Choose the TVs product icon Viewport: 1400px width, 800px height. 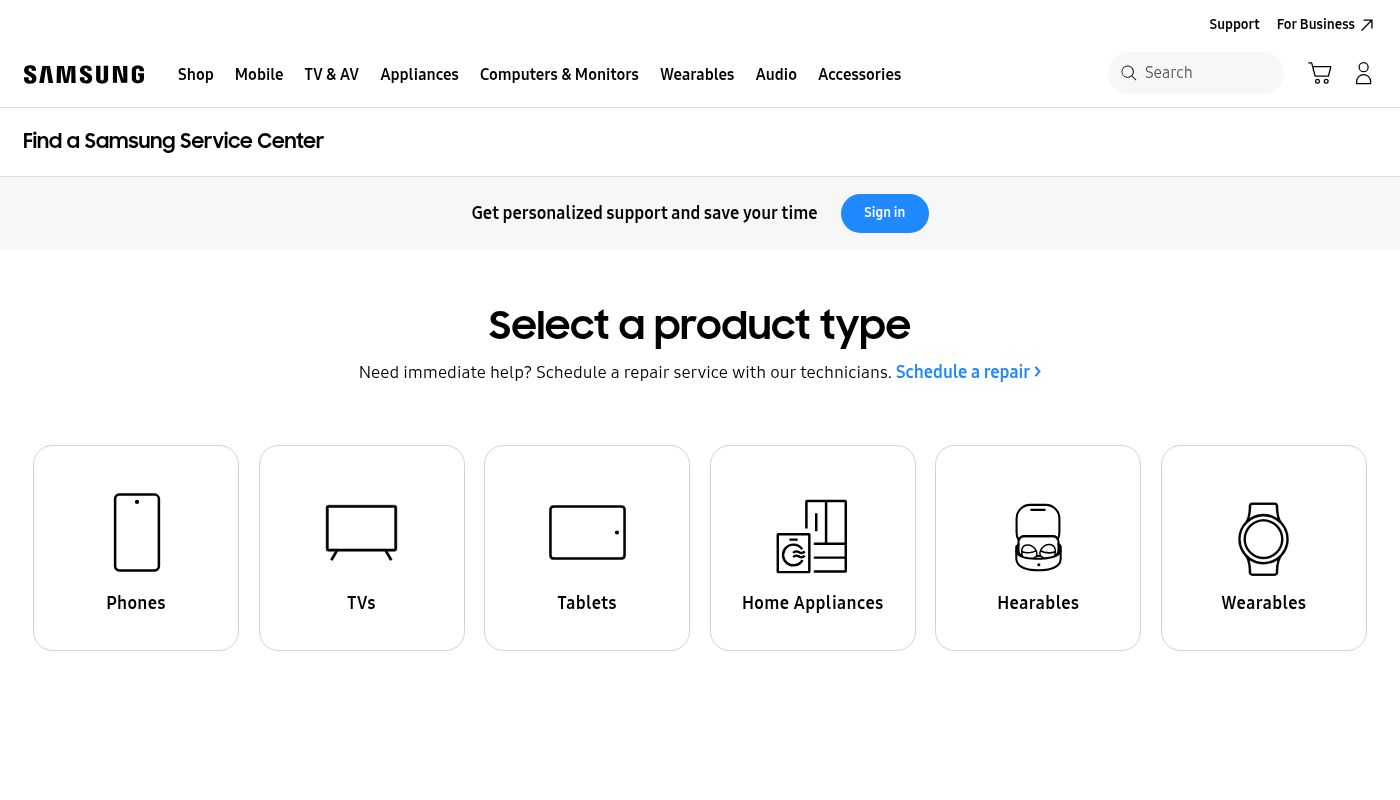(361, 532)
